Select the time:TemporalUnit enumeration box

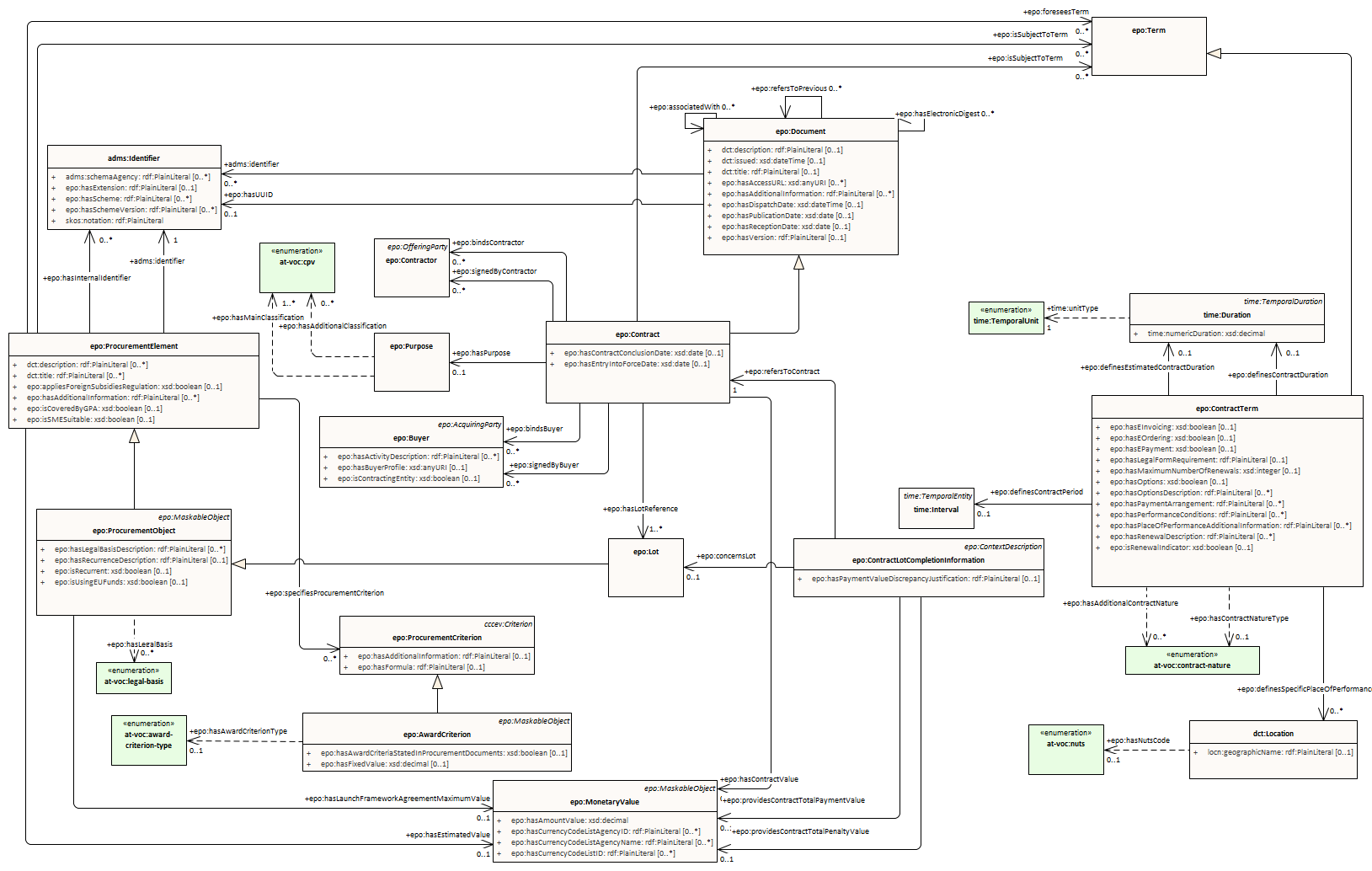click(x=1006, y=319)
